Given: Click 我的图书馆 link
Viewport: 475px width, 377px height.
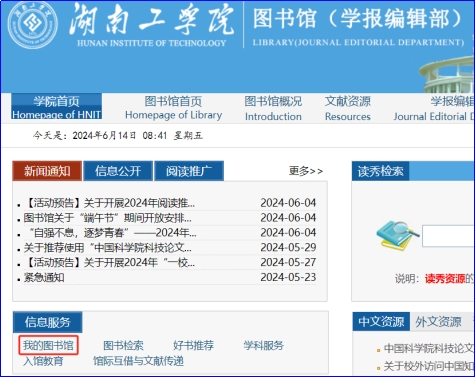Looking at the screenshot, I should (x=48, y=345).
